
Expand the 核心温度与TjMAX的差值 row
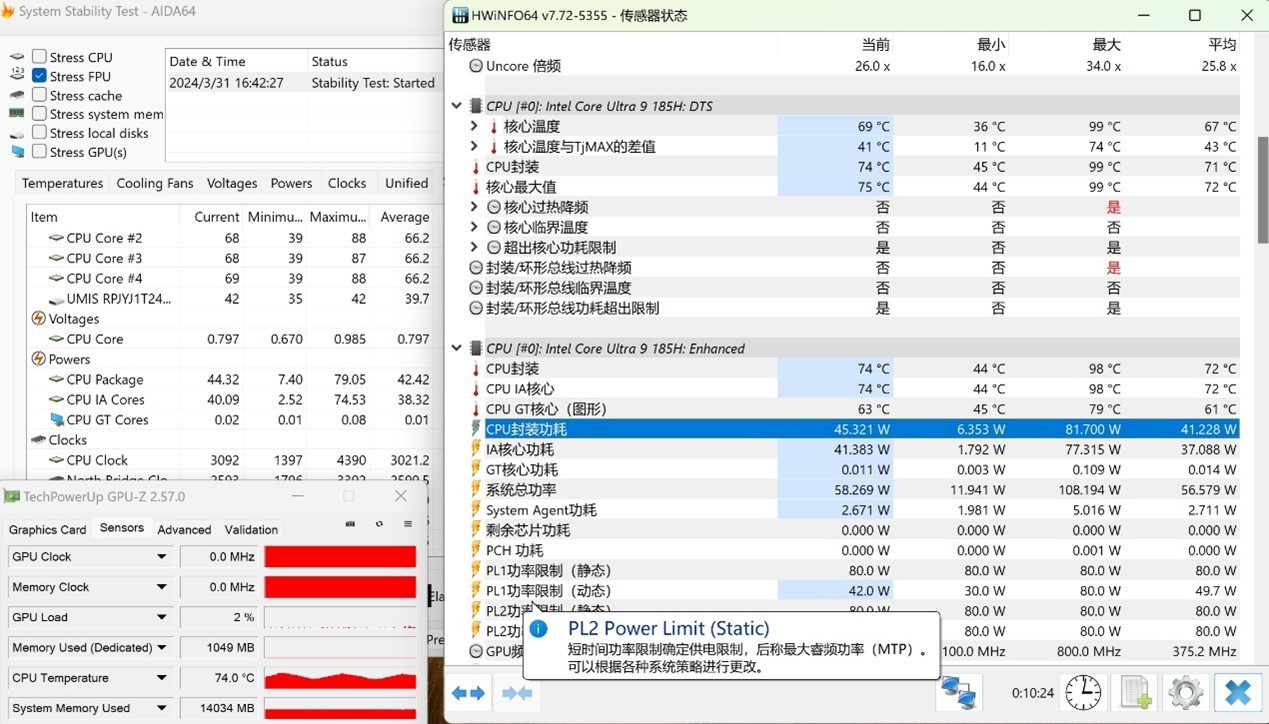click(x=474, y=147)
